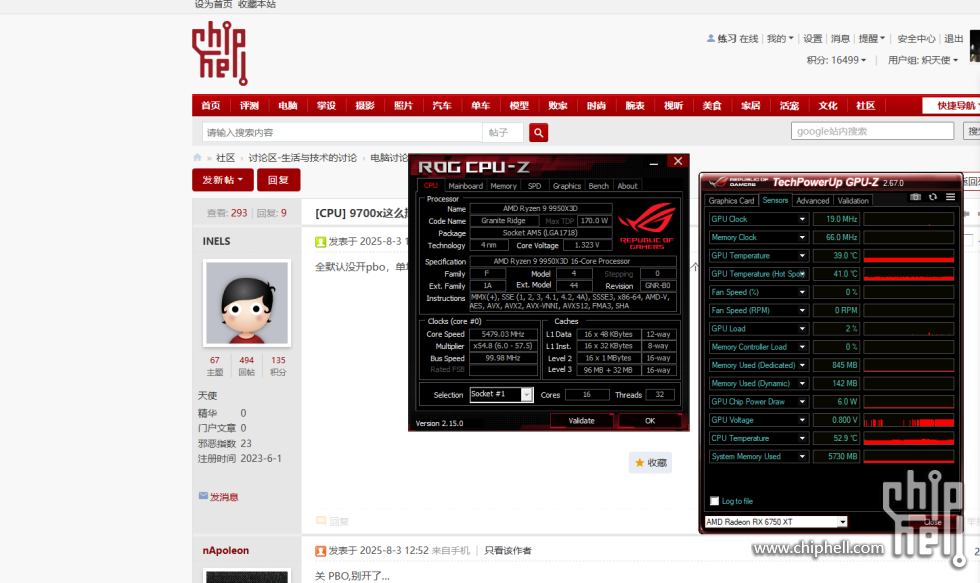Click 发消息 send message link
The image size is (980, 583).
tap(224, 497)
